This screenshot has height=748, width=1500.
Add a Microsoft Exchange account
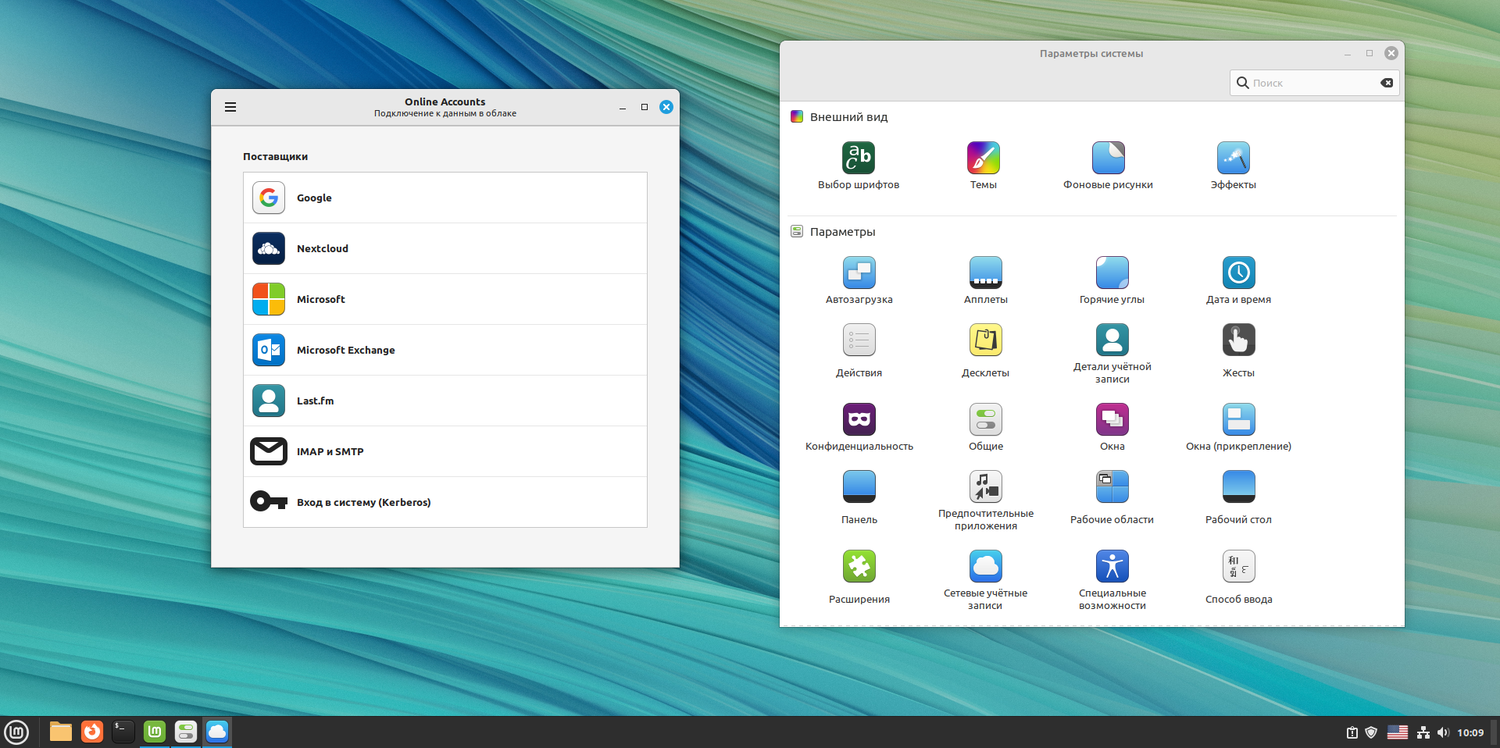(x=445, y=350)
